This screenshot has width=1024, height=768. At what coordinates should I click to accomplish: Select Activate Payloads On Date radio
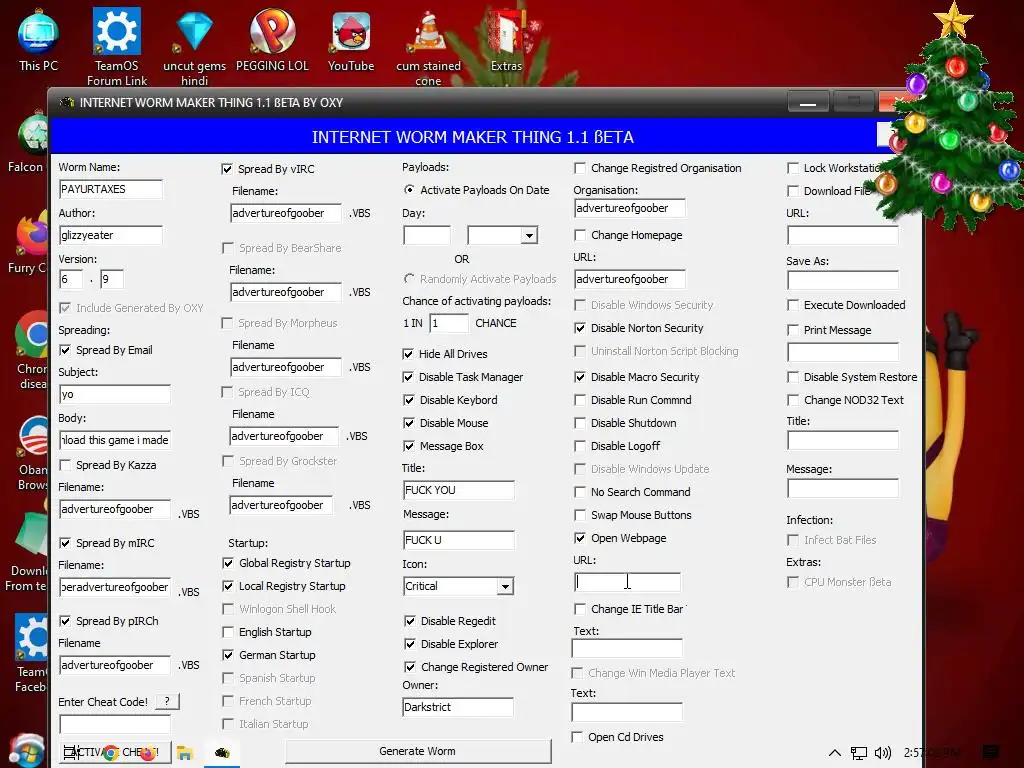point(409,190)
